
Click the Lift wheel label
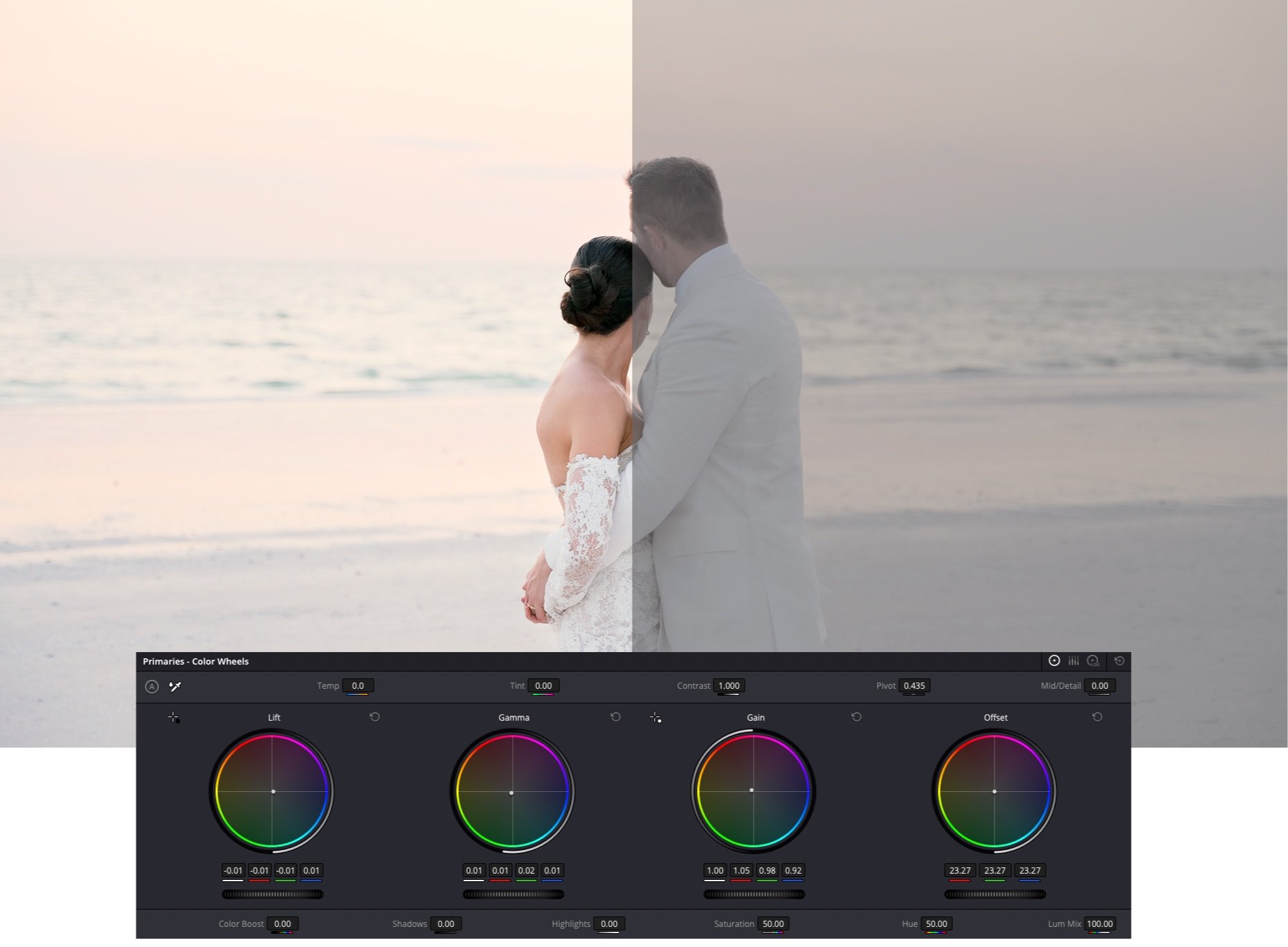click(x=274, y=718)
